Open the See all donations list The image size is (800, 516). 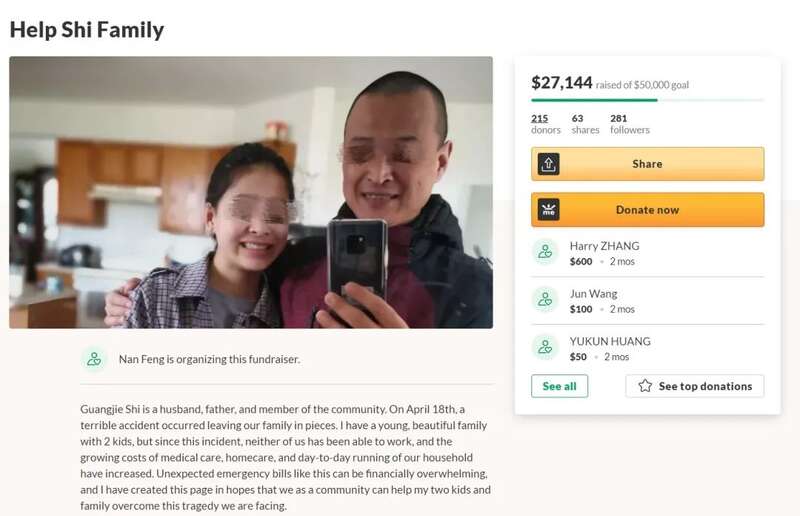click(x=559, y=386)
